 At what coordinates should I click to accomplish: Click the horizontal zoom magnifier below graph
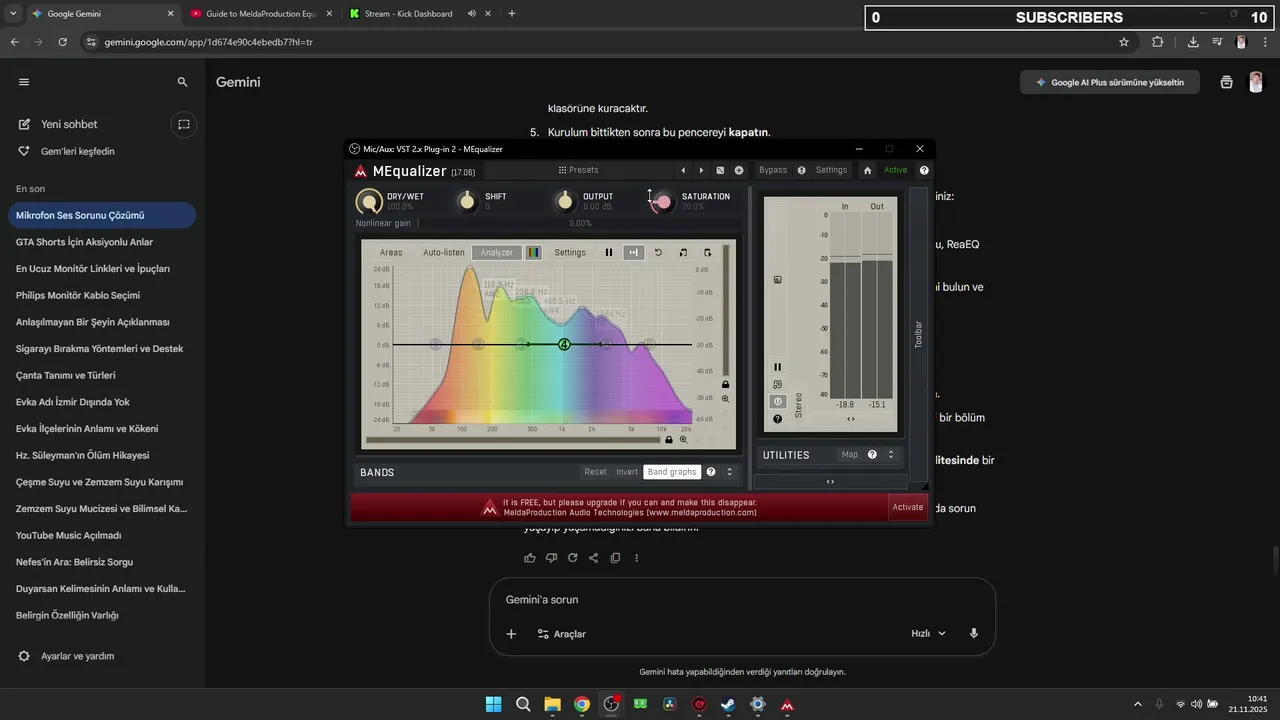tap(684, 439)
